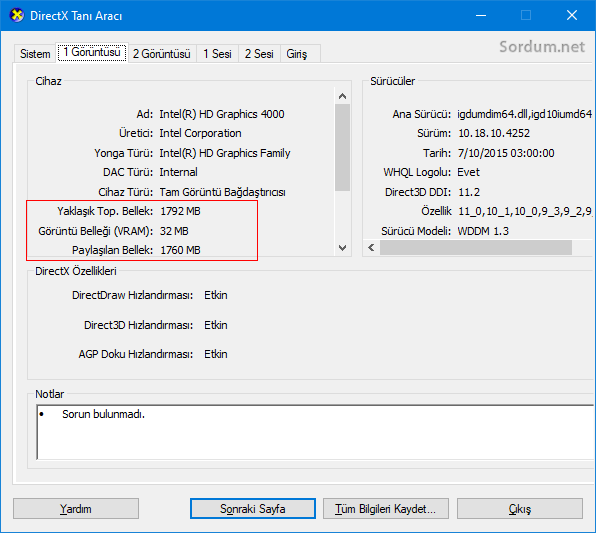Click the Sonraki Sayfa button
The height and width of the screenshot is (533, 596).
253,509
